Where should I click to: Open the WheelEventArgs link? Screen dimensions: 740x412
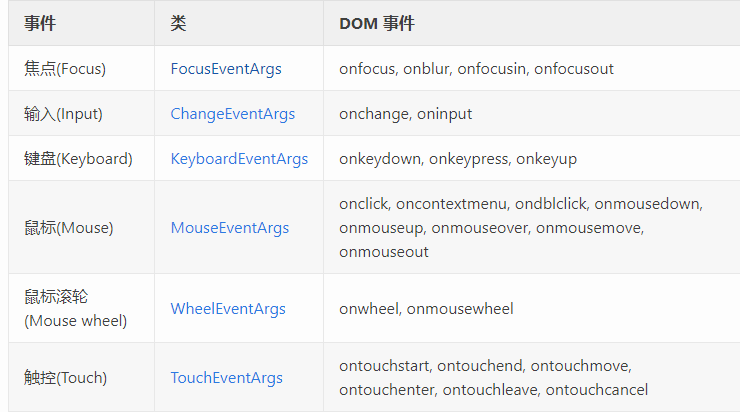(x=228, y=309)
